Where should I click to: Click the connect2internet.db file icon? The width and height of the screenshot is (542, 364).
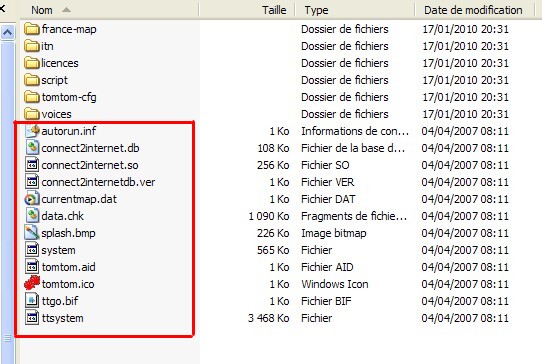(32, 148)
